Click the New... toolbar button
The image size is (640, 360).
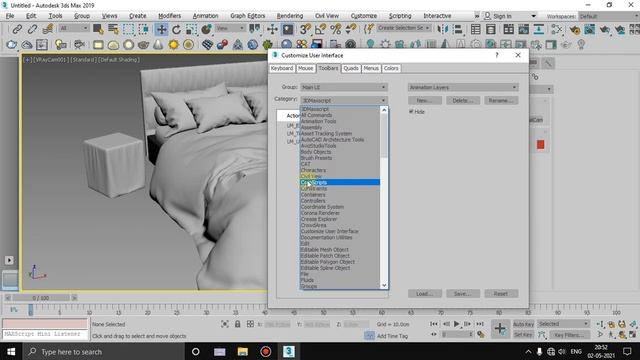pos(424,100)
